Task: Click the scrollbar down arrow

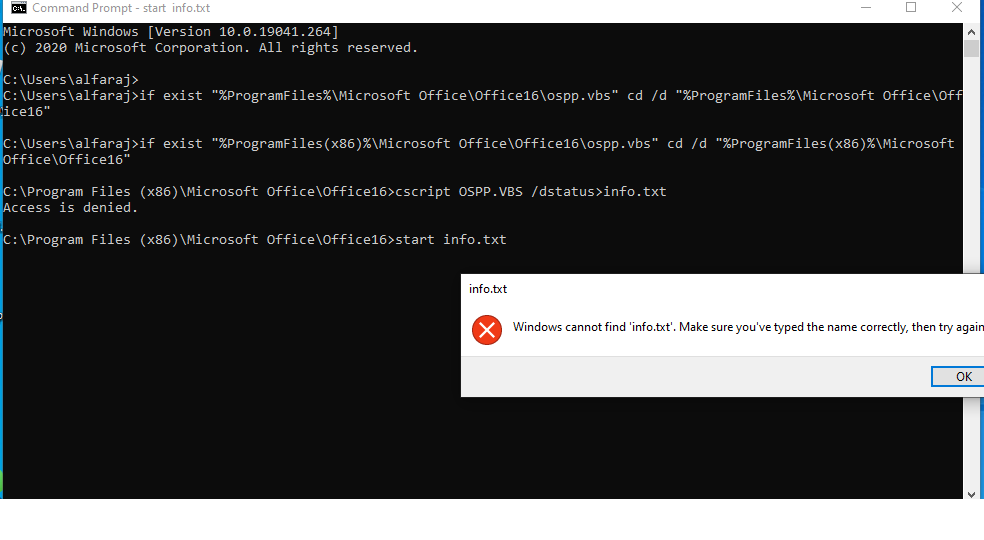Action: coord(971,494)
